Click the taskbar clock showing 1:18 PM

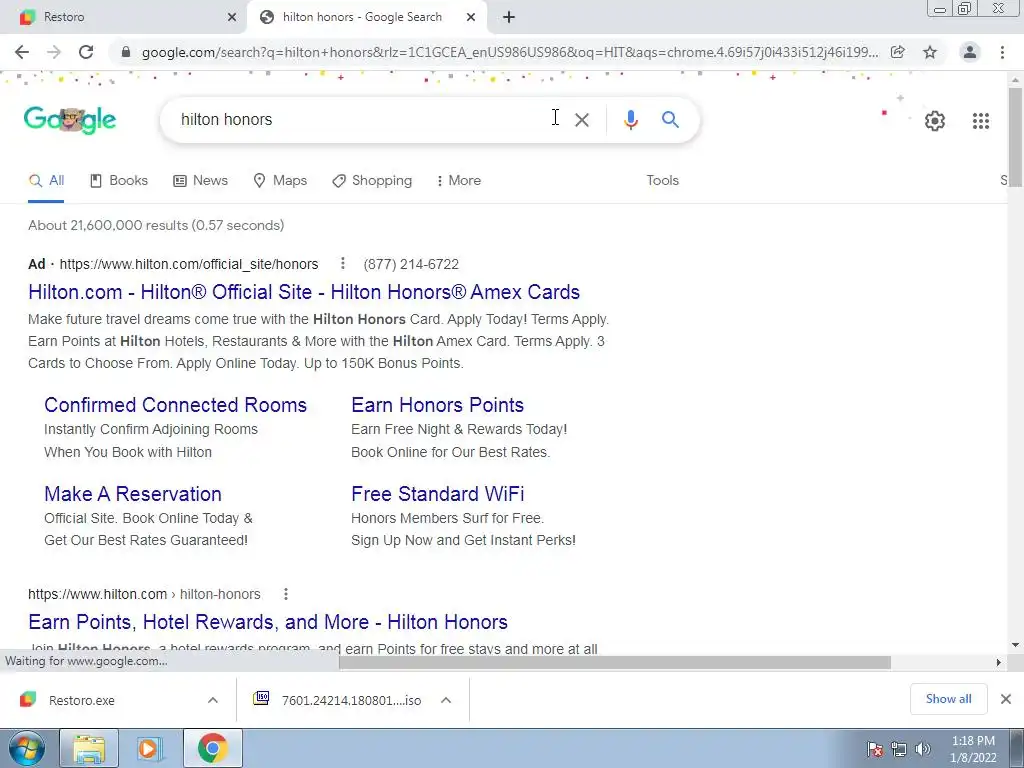pos(973,749)
